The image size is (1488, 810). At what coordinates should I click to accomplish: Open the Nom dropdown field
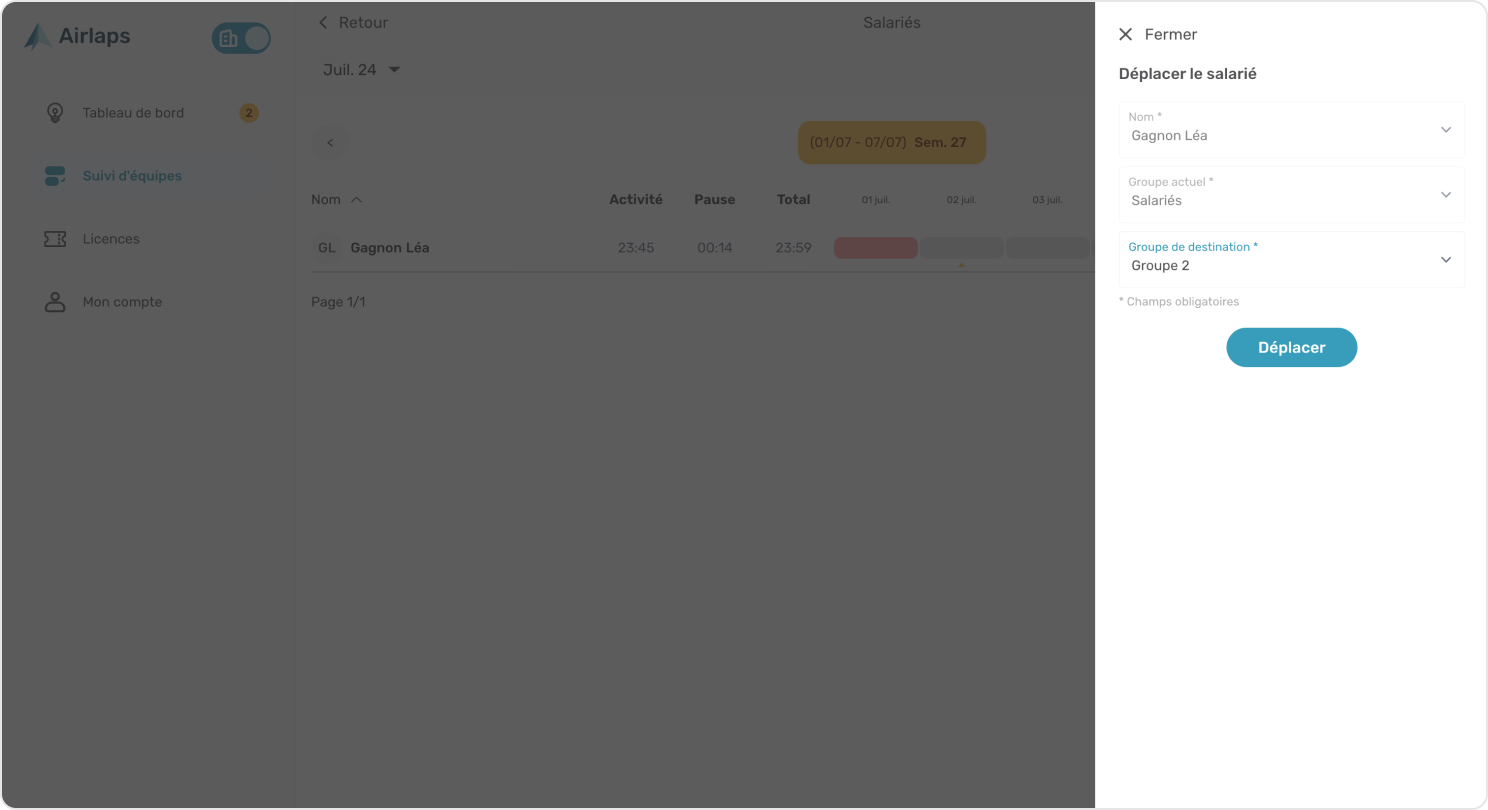tap(1292, 129)
